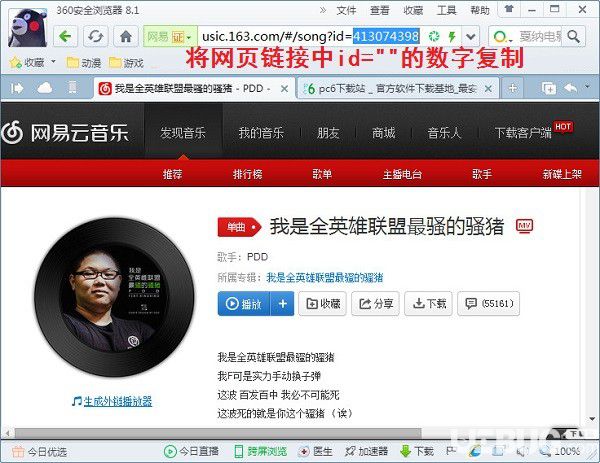The width and height of the screenshot is (600, 463).
Task: Open the 下载客户端 link
Action: coord(523,133)
